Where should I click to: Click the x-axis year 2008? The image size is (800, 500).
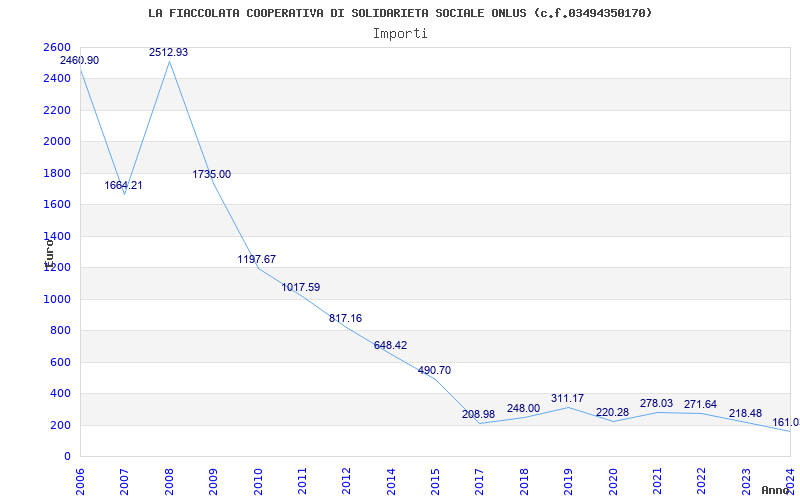(169, 482)
